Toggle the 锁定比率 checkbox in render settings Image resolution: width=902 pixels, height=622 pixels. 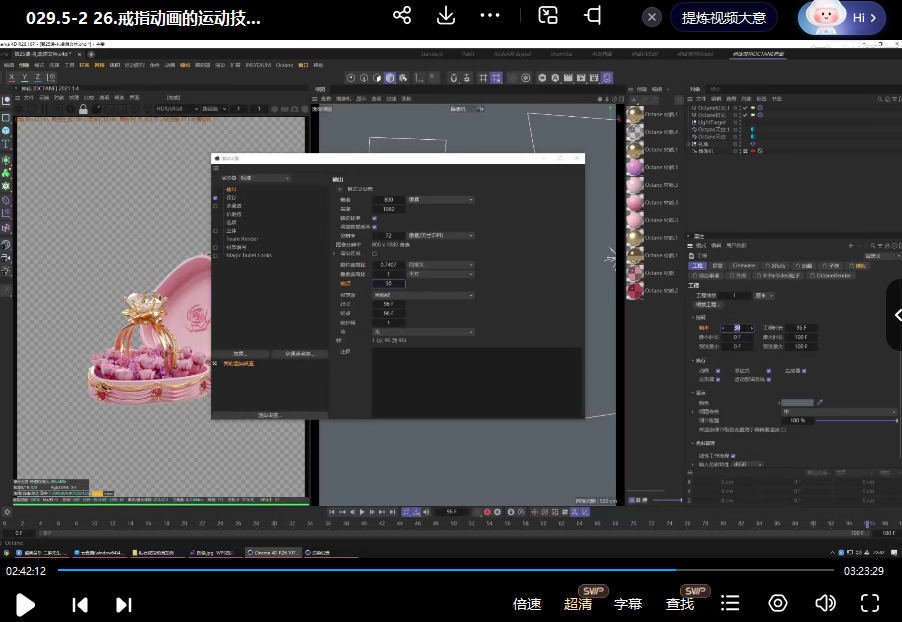tap(375, 217)
